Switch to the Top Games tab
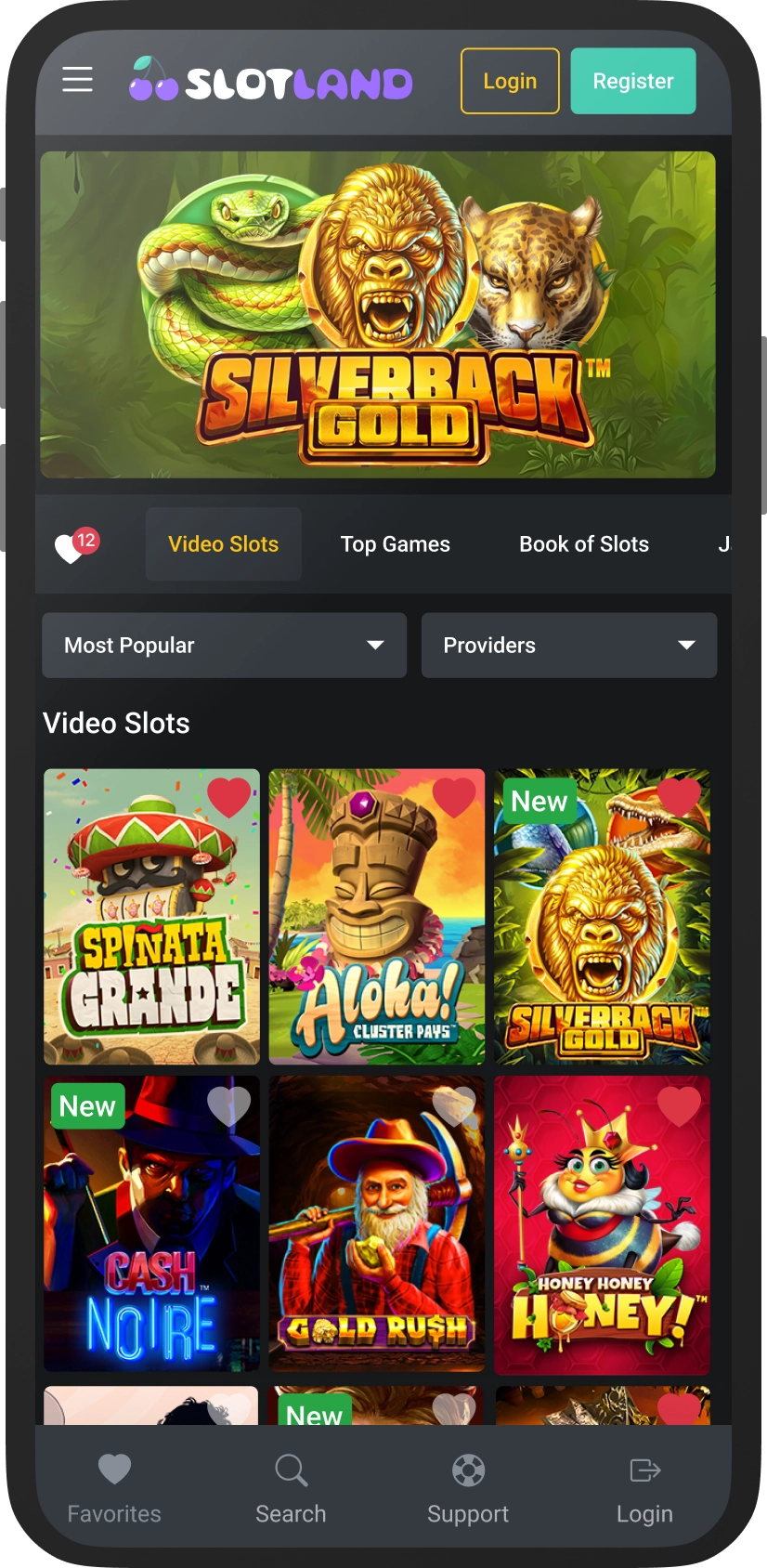This screenshot has height=1568, width=767. click(x=396, y=544)
